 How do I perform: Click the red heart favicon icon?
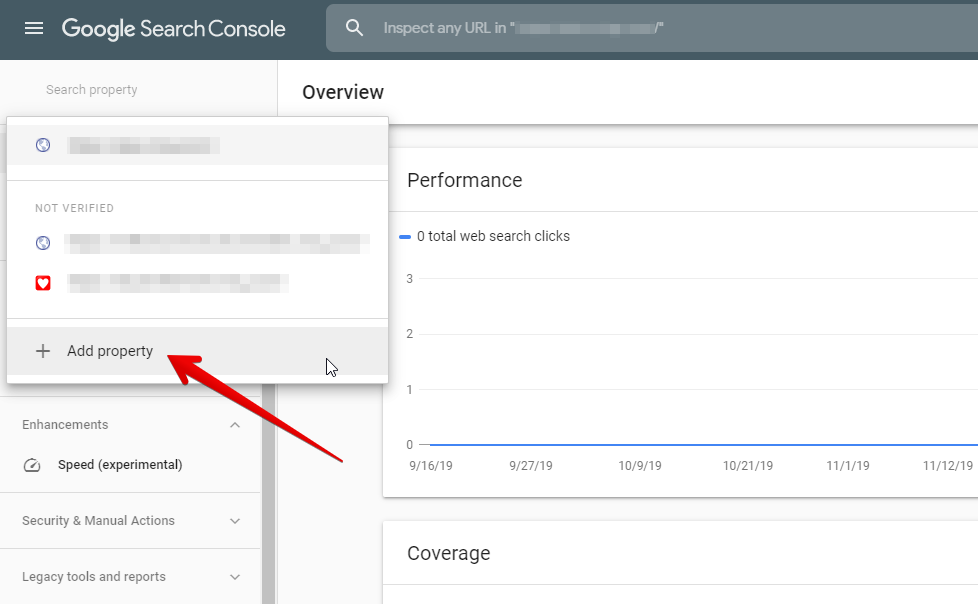[43, 283]
